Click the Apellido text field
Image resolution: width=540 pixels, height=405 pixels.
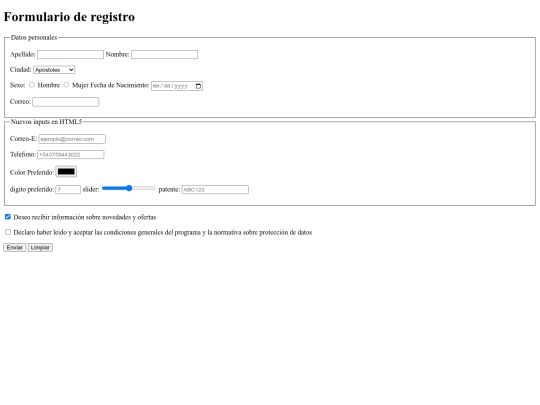point(70,54)
